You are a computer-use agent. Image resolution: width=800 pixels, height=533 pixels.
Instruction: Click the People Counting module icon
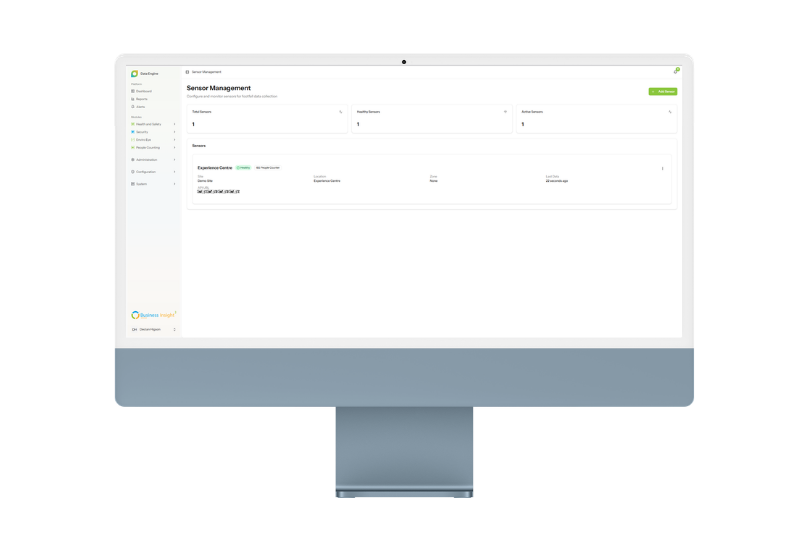coord(133,147)
